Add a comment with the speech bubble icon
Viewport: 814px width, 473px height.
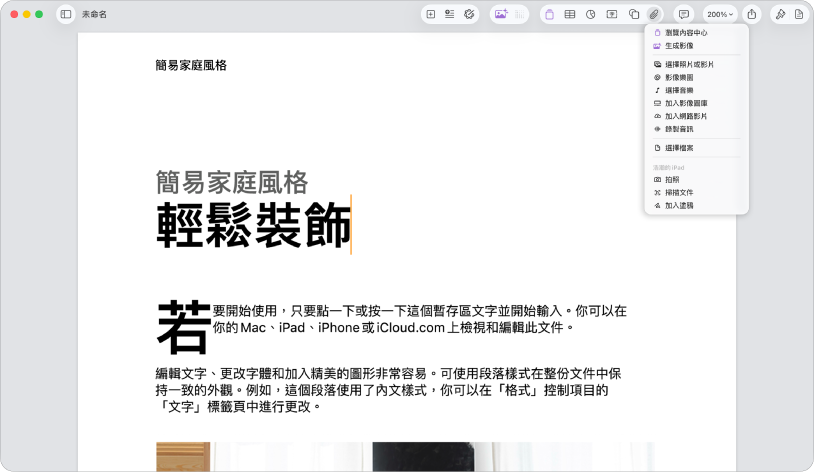click(x=684, y=15)
